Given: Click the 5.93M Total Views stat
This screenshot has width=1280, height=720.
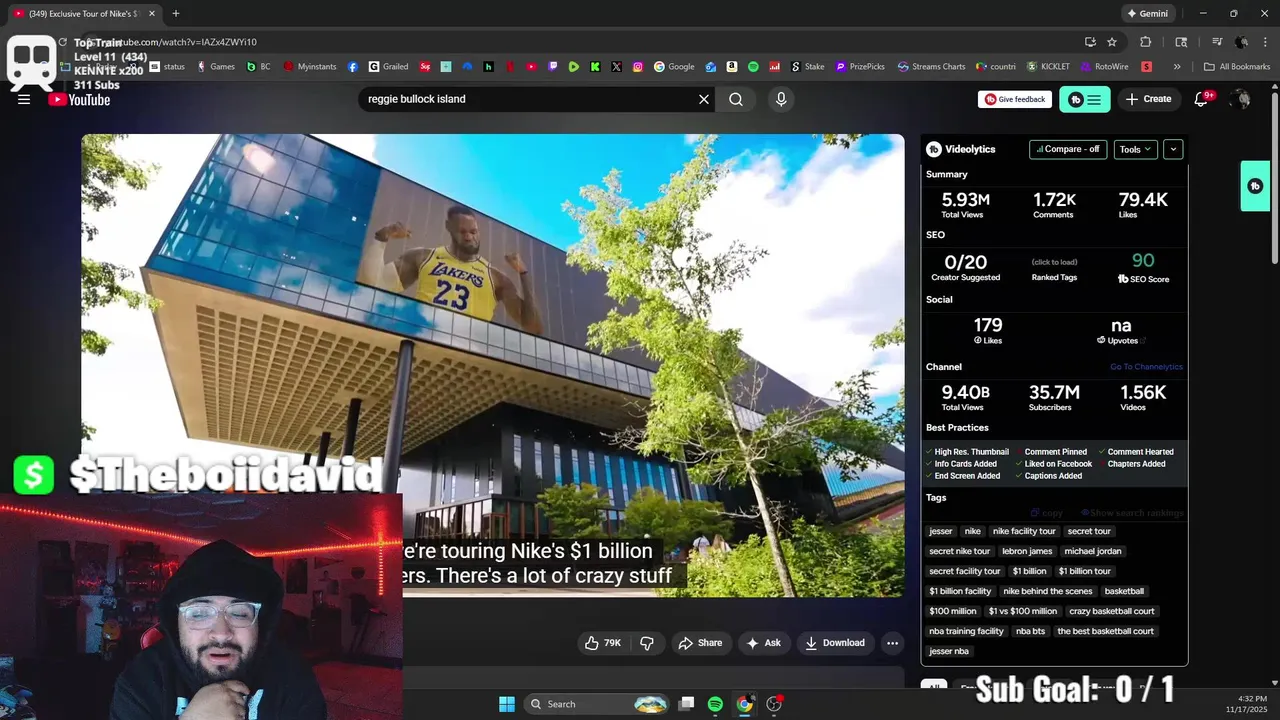Looking at the screenshot, I should [x=963, y=205].
